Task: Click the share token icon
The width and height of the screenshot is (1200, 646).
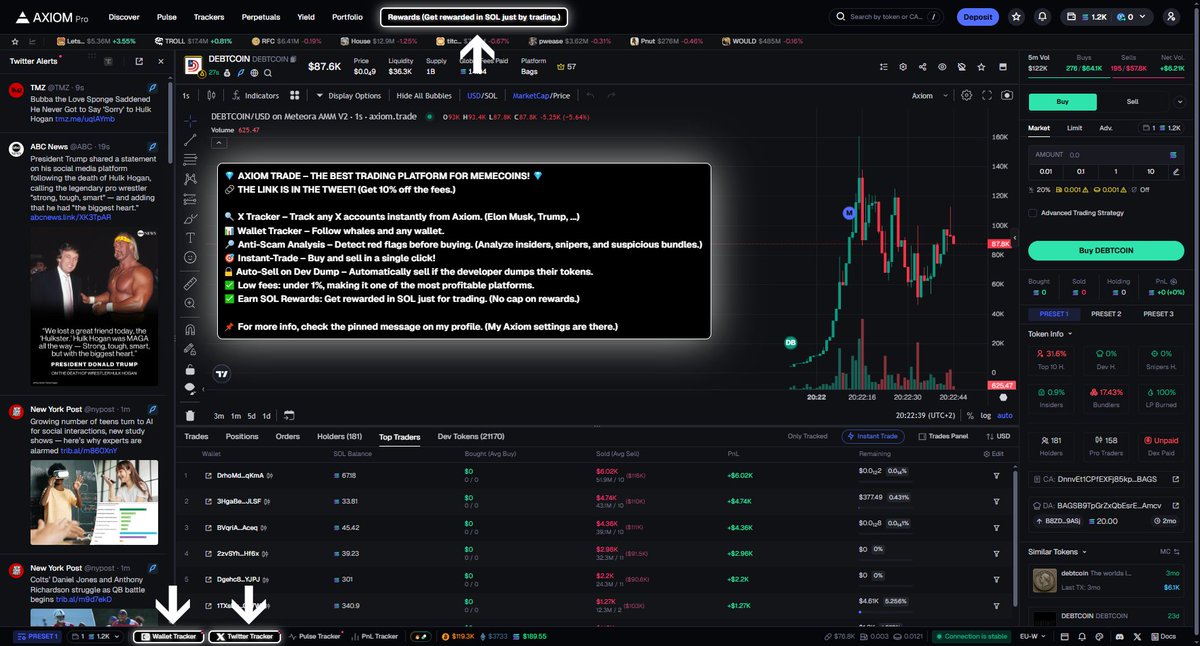Action: point(921,67)
